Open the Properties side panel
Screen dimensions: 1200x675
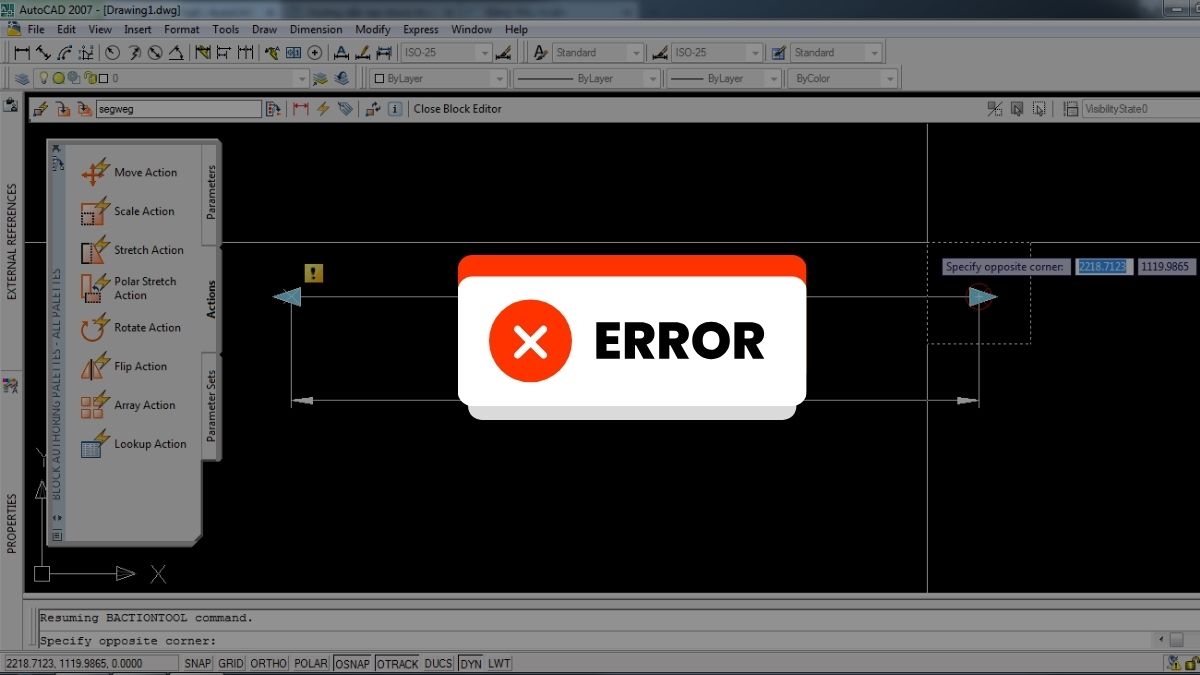pos(12,523)
